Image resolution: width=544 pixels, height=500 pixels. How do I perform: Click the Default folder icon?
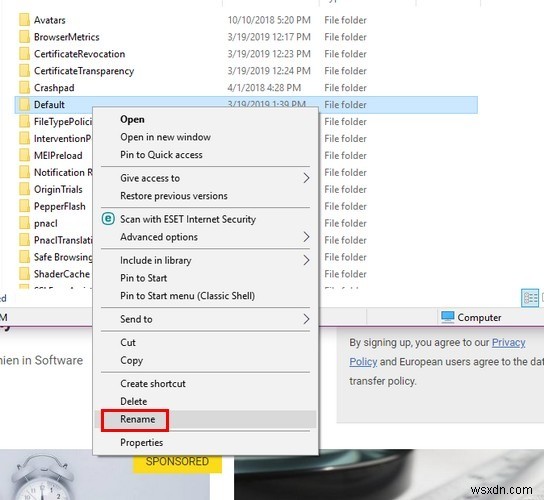click(24, 105)
